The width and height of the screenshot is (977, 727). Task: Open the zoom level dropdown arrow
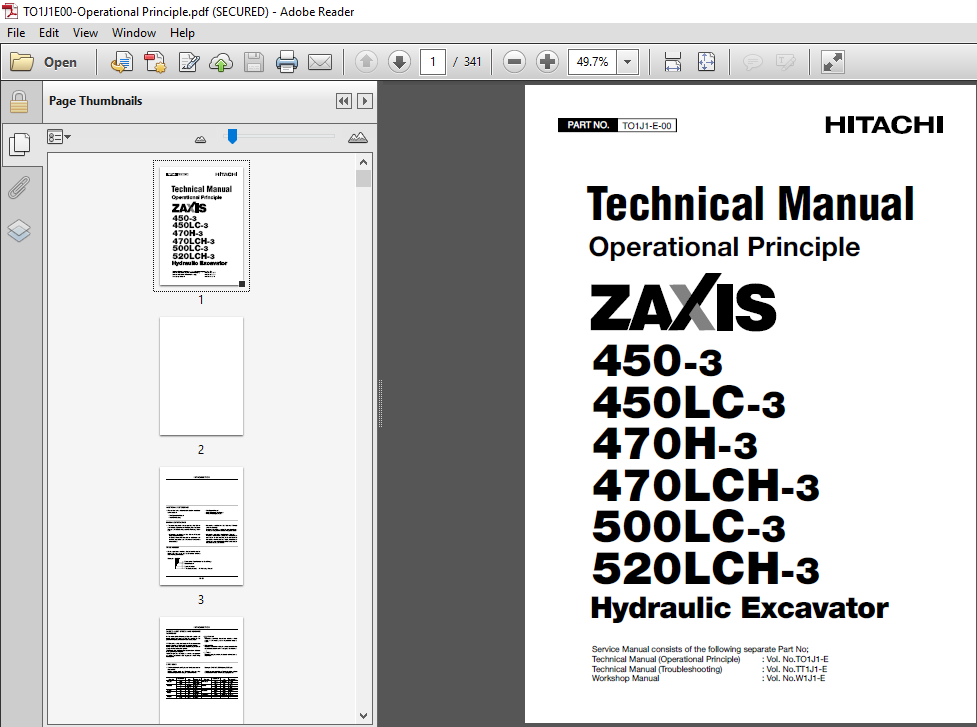[x=627, y=62]
